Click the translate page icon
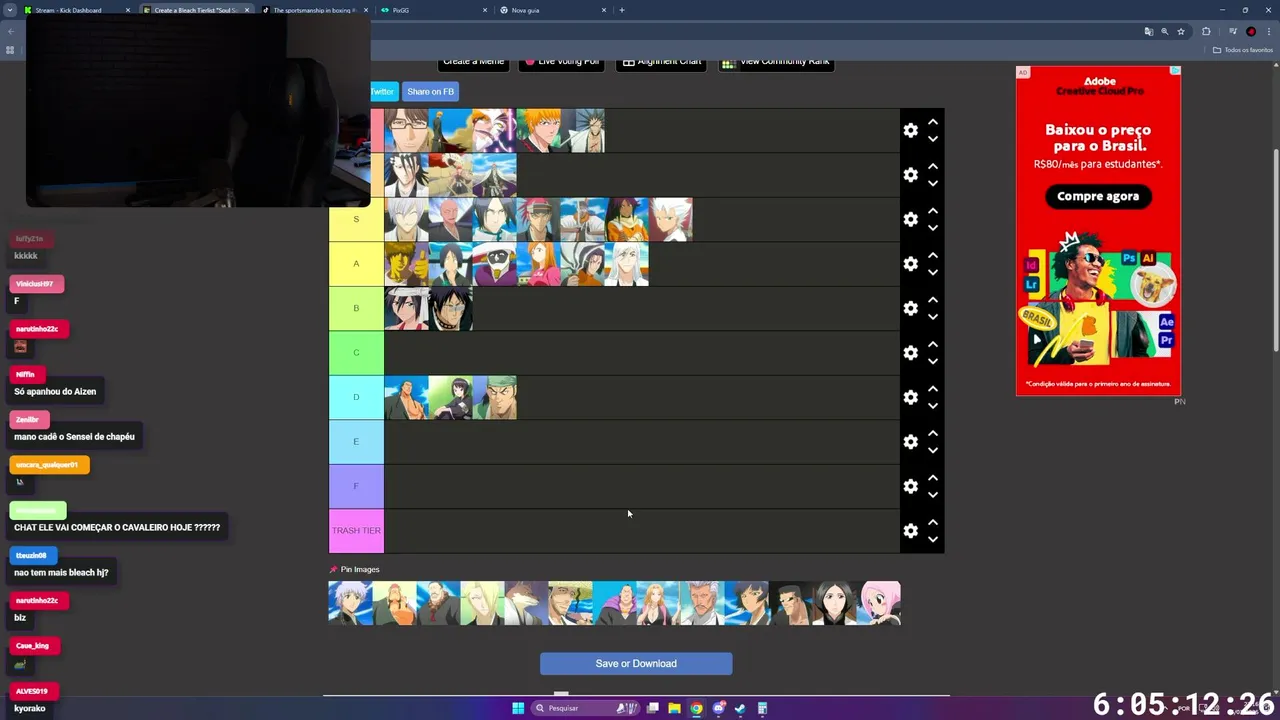This screenshot has height=720, width=1280. (1149, 32)
